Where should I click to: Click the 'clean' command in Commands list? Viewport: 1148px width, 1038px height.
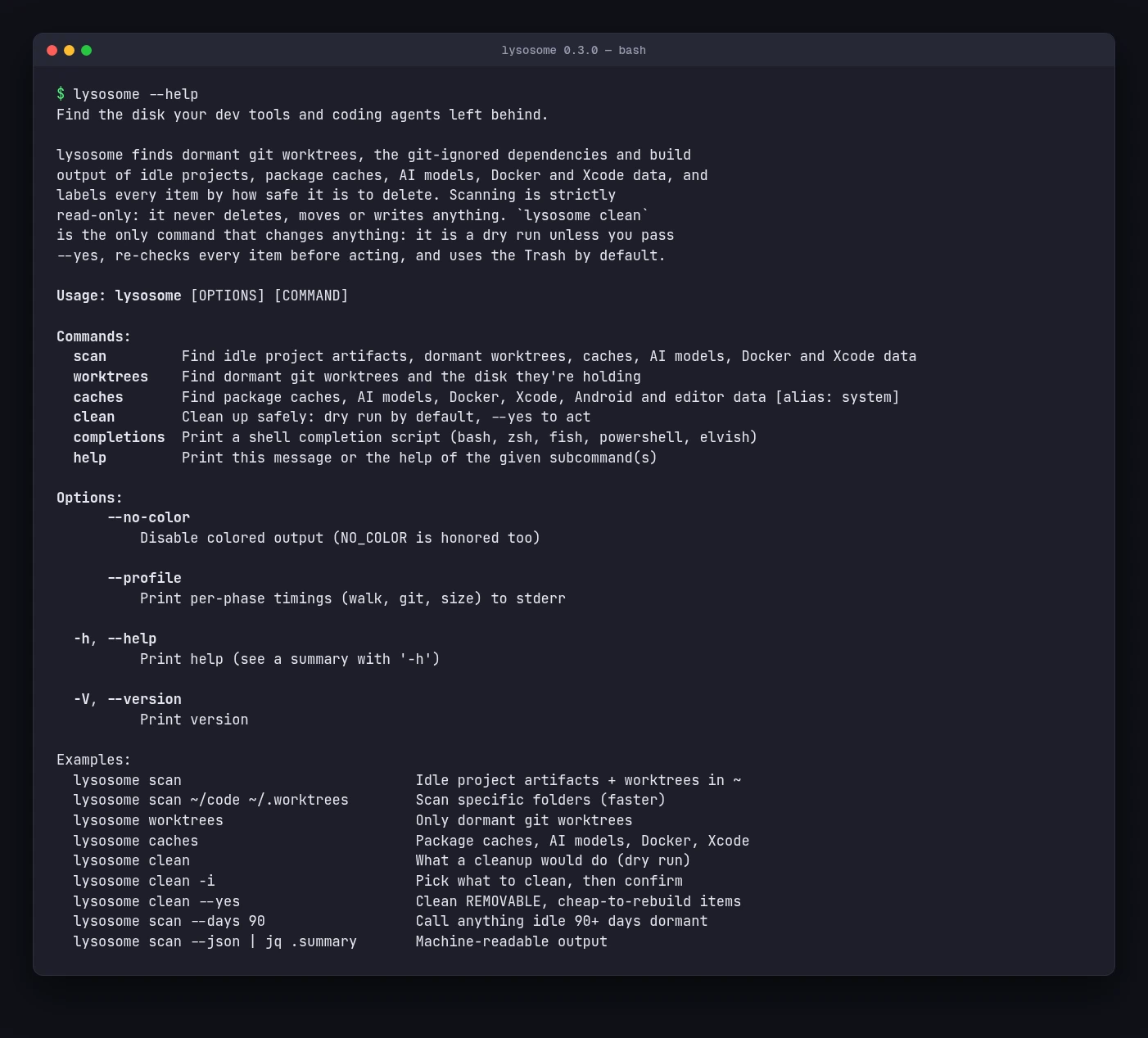click(x=94, y=417)
